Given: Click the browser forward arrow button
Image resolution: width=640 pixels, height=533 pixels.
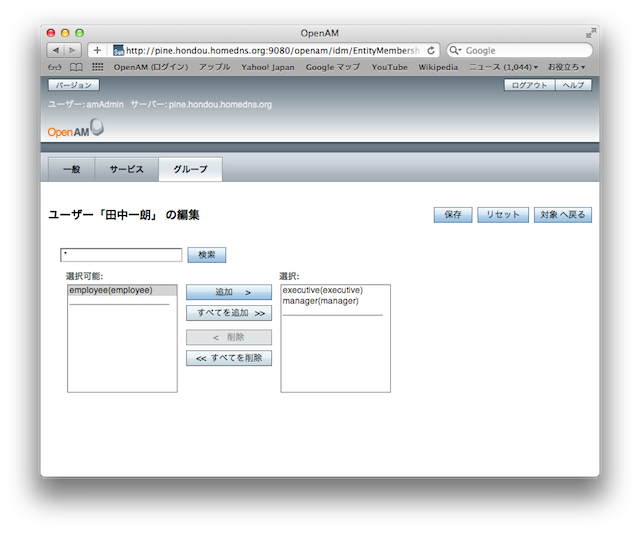Looking at the screenshot, I should [x=75, y=50].
